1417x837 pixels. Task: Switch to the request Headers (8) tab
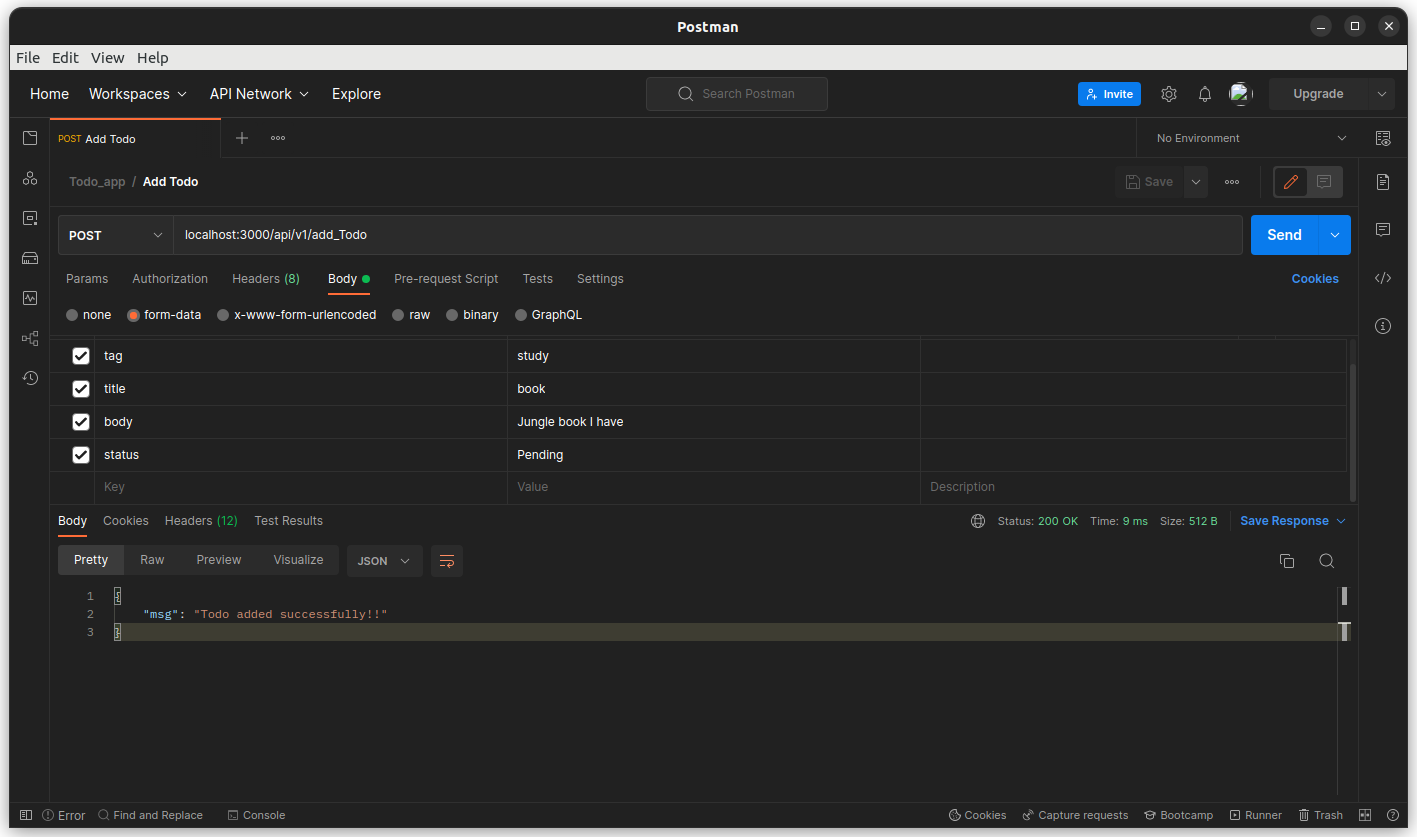pos(266,279)
